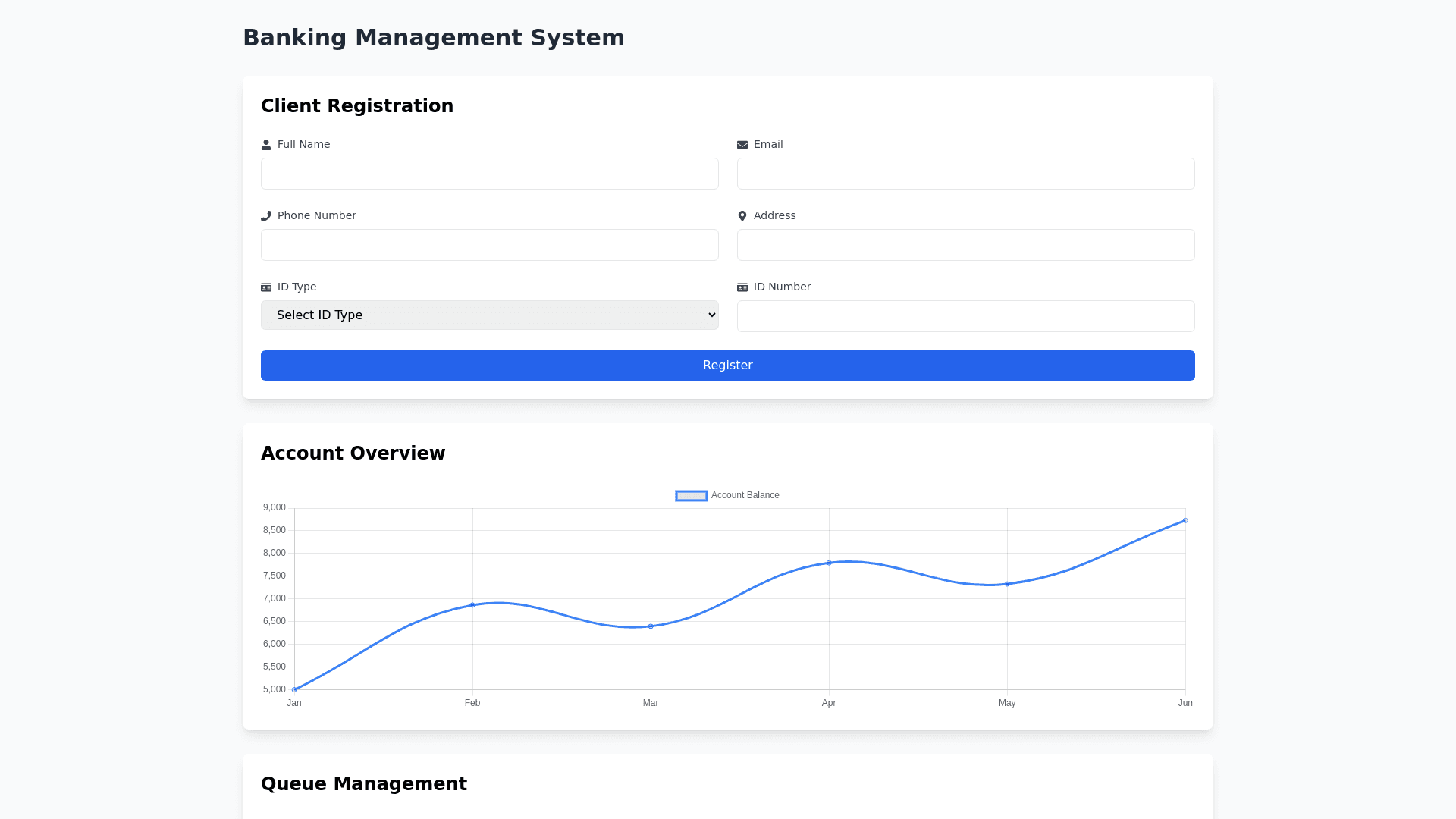Open the Select ID Type dropdown
This screenshot has height=819, width=1456.
(x=489, y=315)
